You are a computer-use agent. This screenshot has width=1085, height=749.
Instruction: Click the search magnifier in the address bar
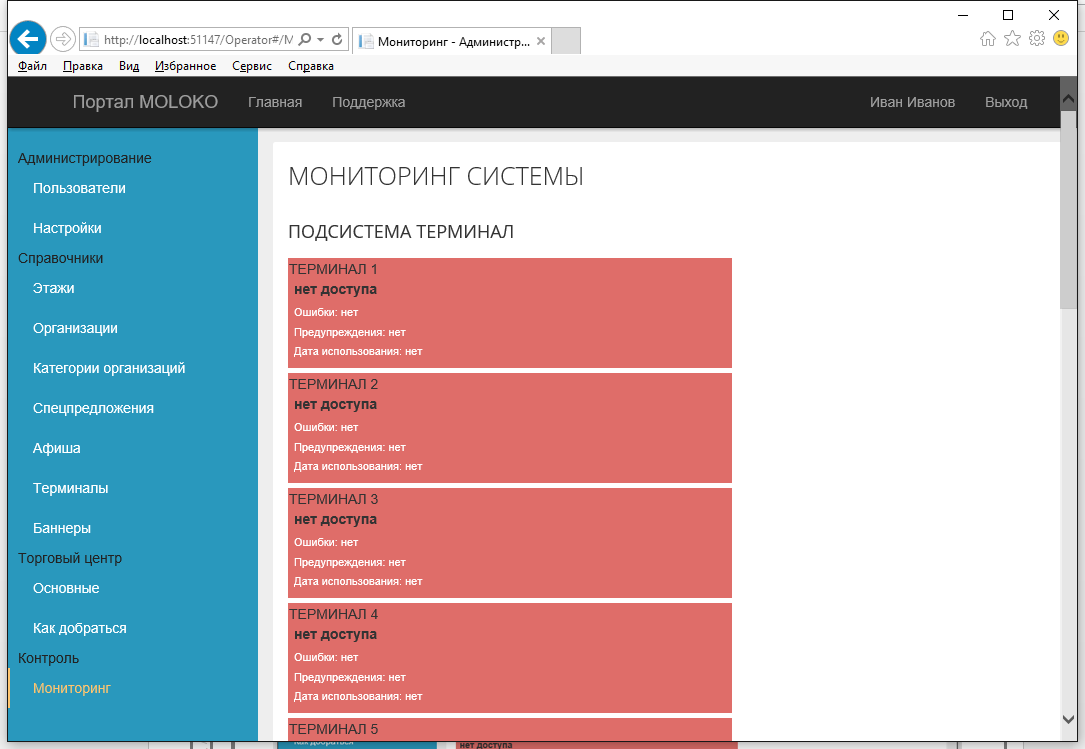(305, 40)
